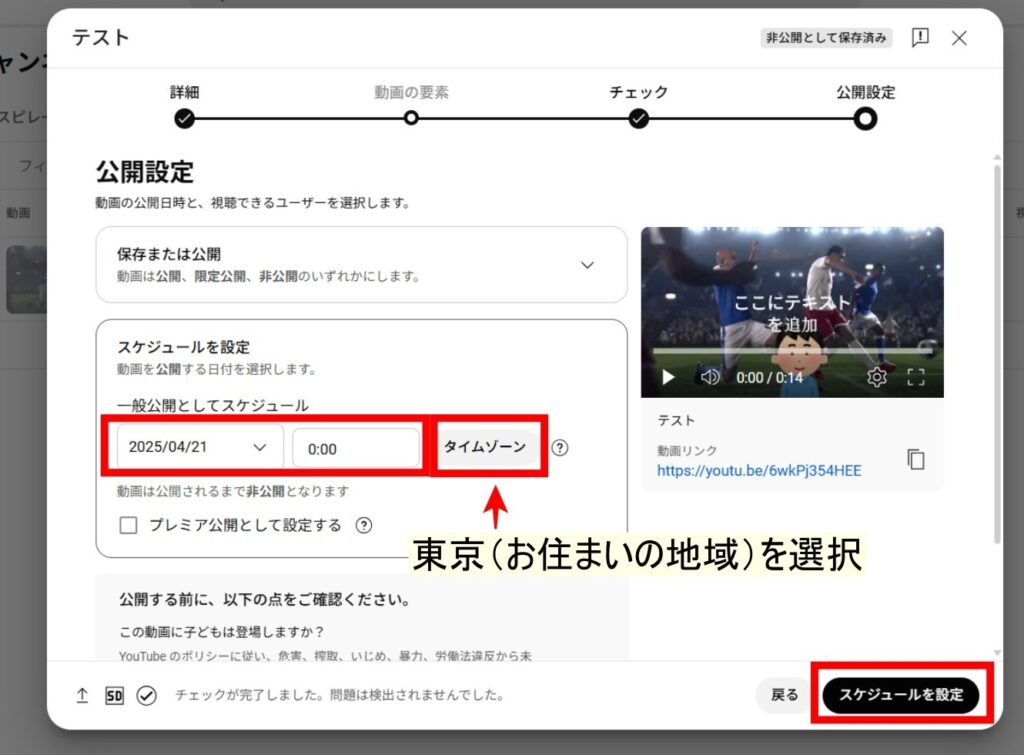Click the 戻る button
Image resolution: width=1024 pixels, height=755 pixels.
(x=784, y=695)
